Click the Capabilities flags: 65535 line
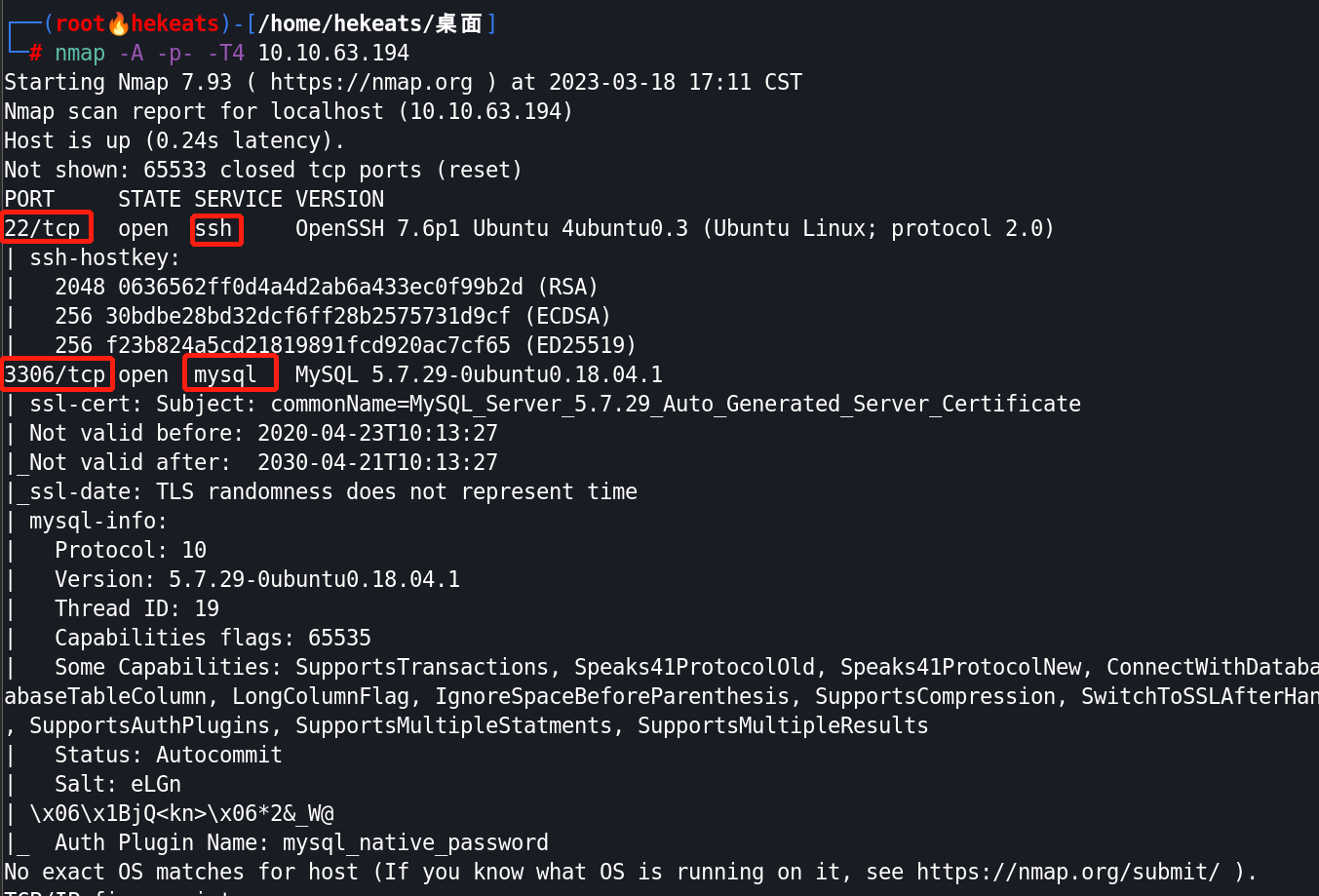This screenshot has width=1319, height=896. tap(213, 638)
